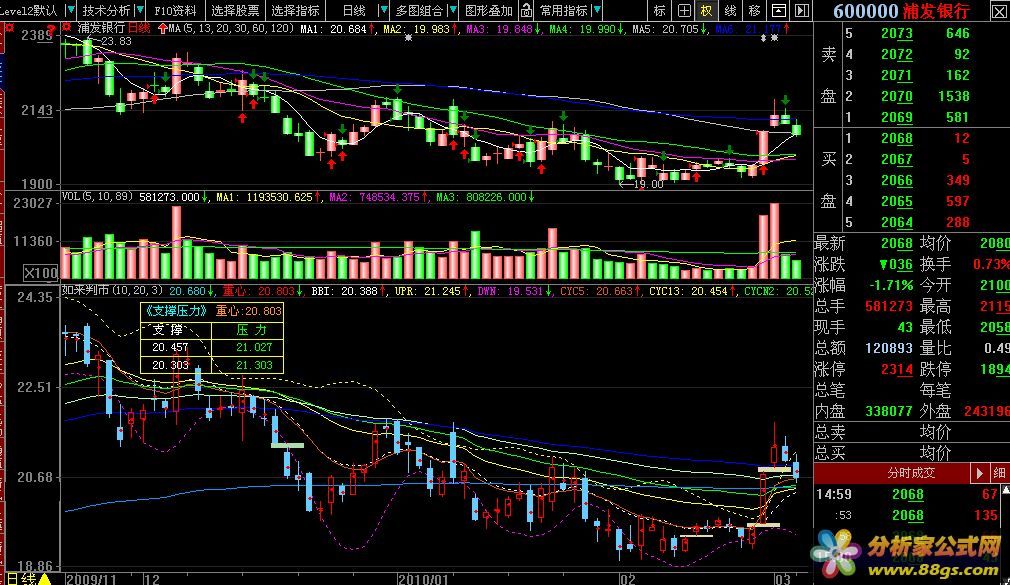
Task: Click the MA(5,13,20,30,60,120) indicator label
Action: pyautogui.click(x=231, y=29)
